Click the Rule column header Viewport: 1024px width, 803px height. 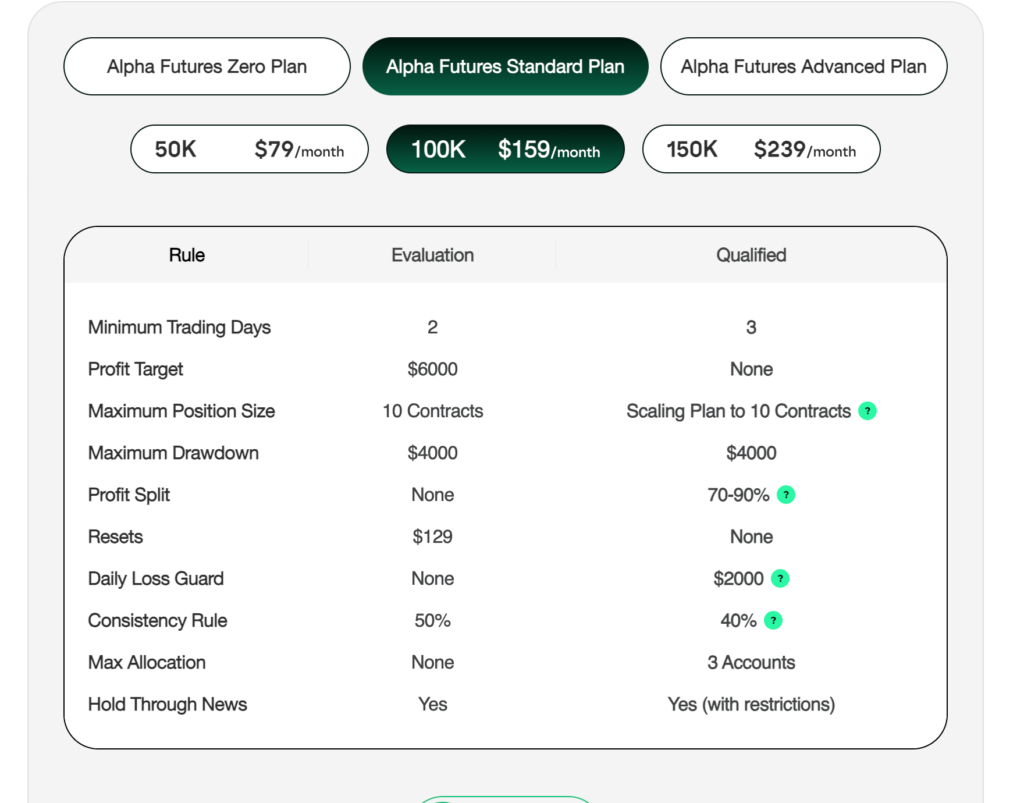[x=187, y=255]
